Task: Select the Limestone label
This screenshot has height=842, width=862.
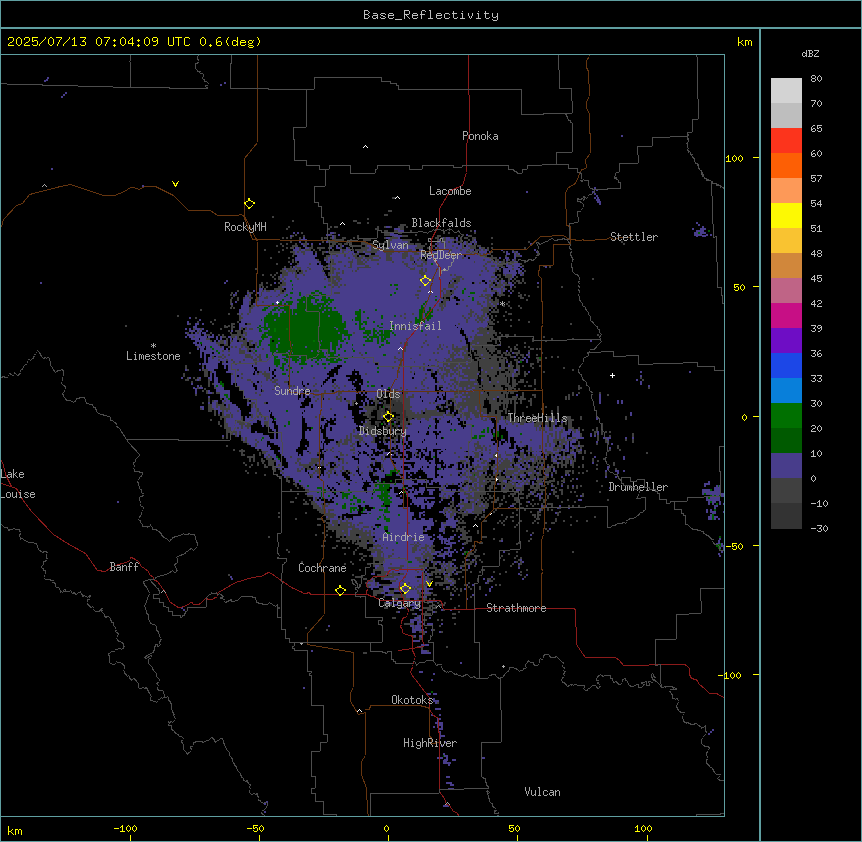Action: click(153, 356)
